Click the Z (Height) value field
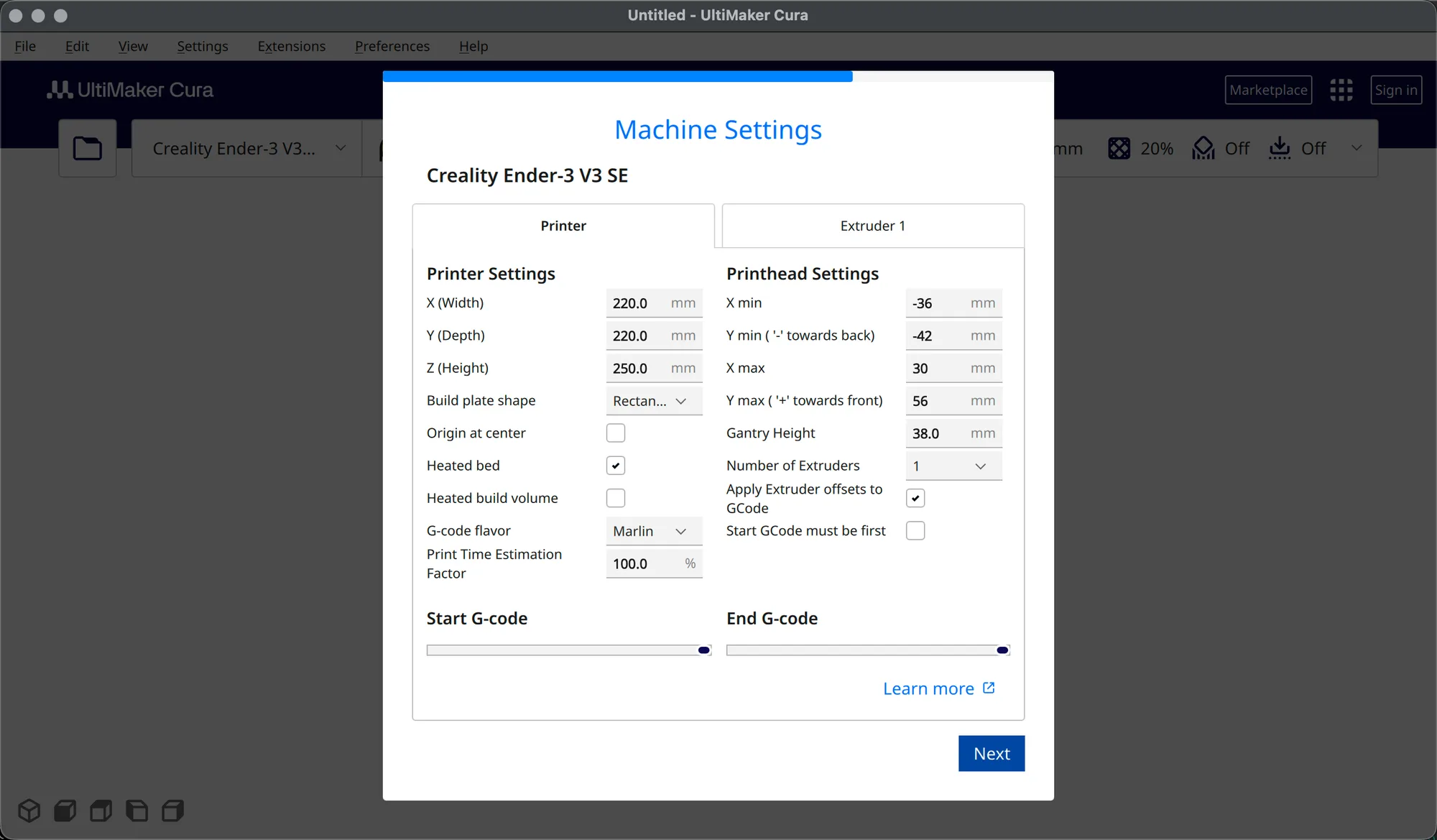1437x840 pixels. point(654,368)
